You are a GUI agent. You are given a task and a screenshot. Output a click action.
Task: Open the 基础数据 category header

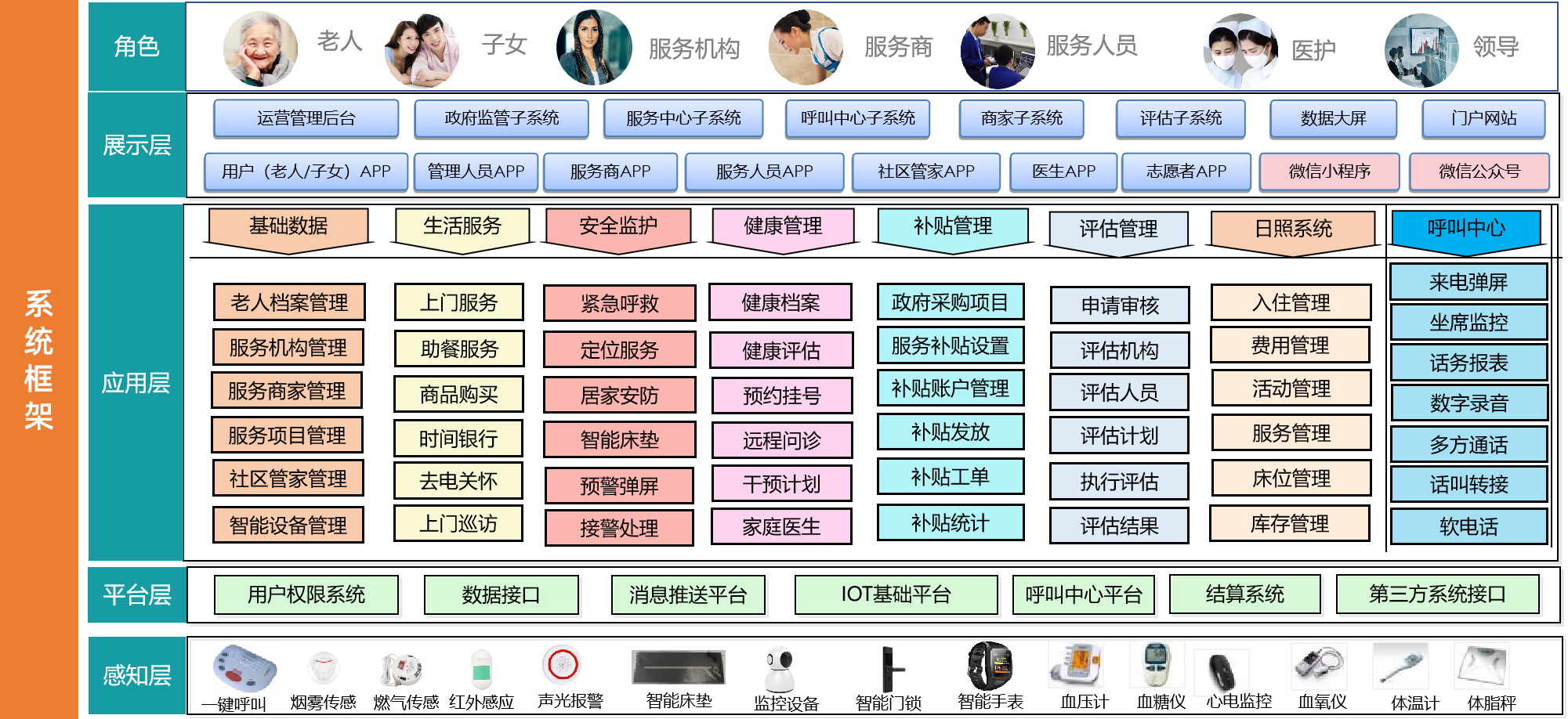coord(288,227)
